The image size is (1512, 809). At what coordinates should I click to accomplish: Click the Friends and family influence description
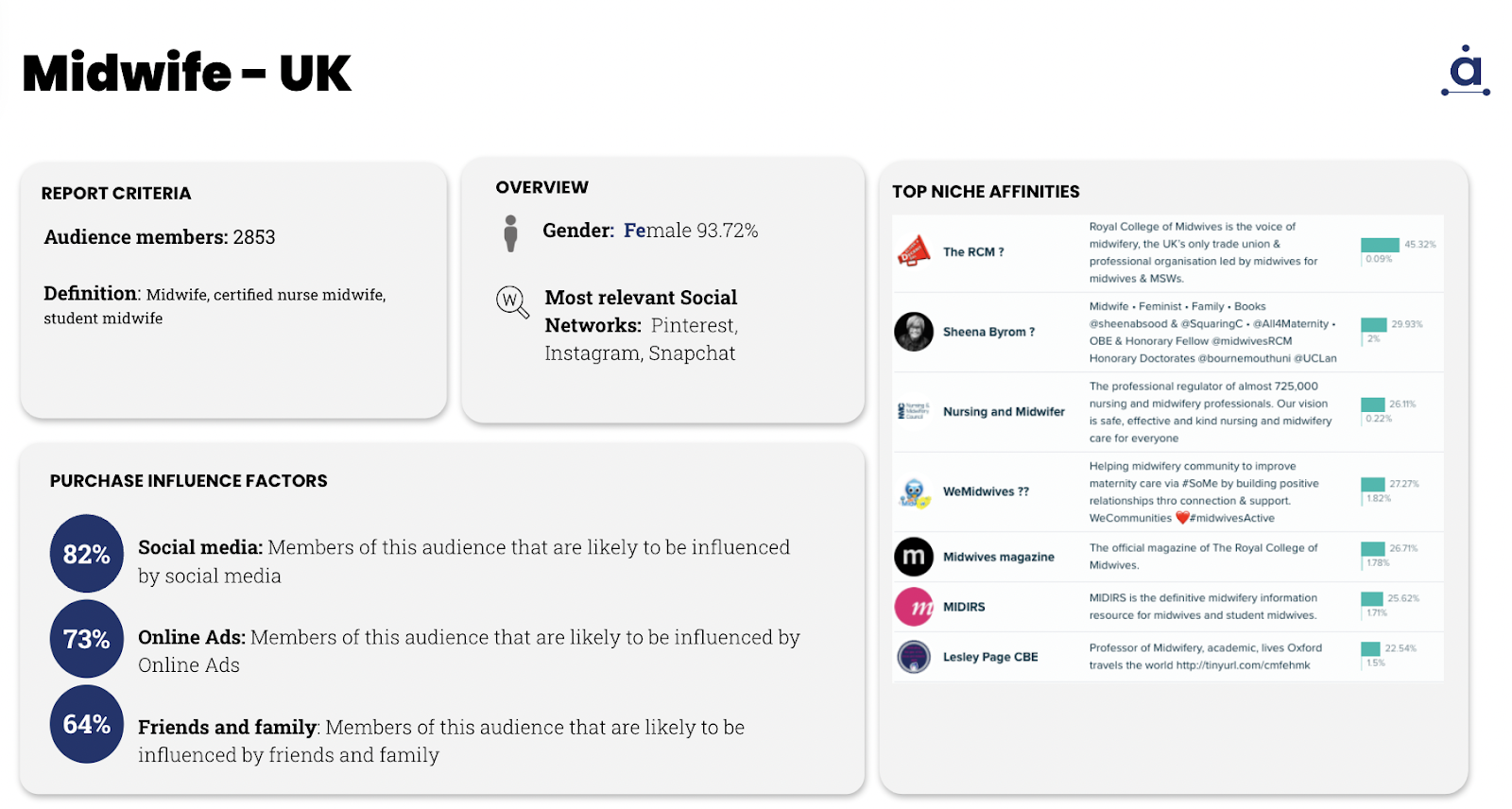441,741
